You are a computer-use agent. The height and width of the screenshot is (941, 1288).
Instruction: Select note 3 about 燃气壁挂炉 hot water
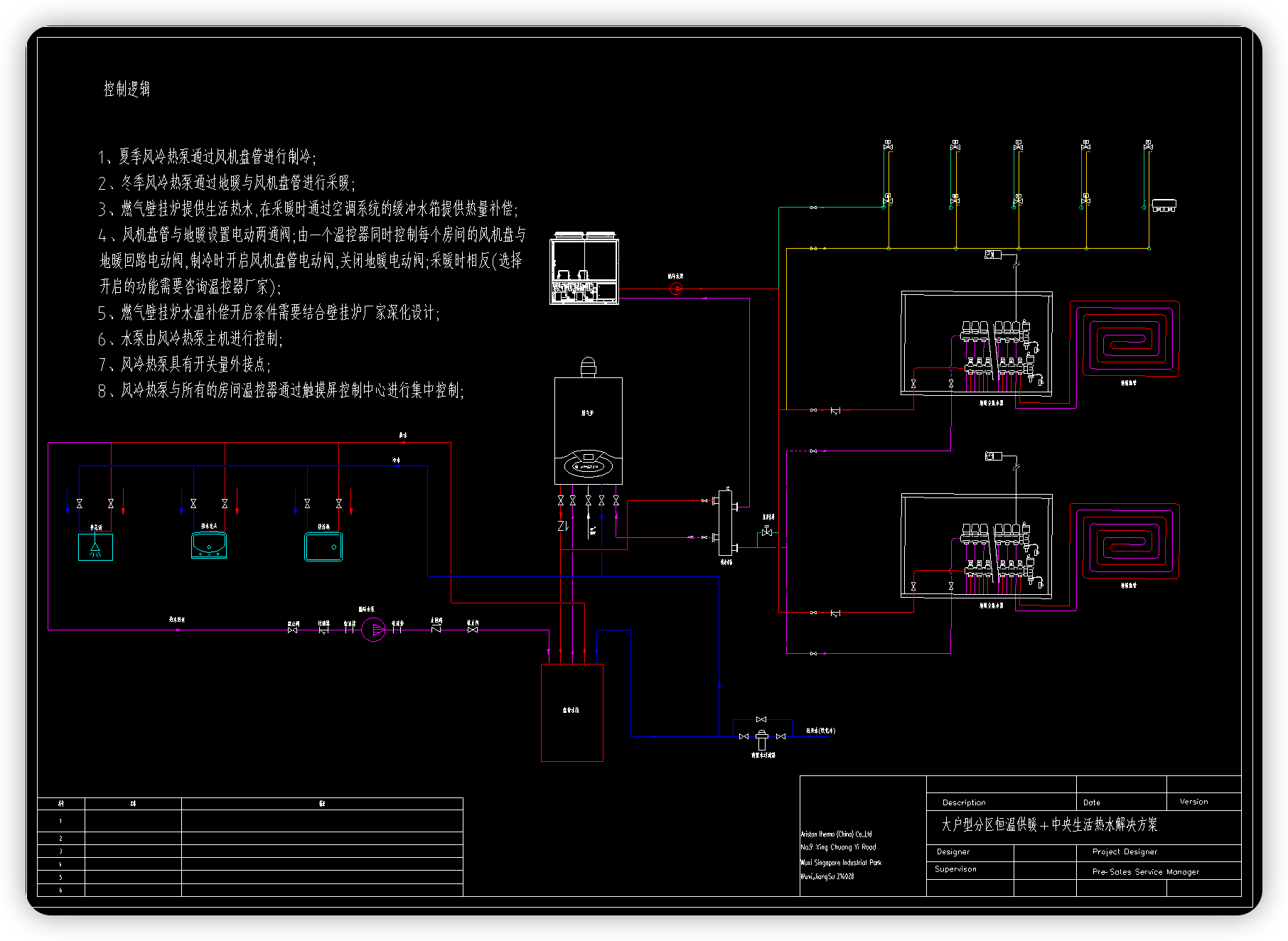[308, 208]
